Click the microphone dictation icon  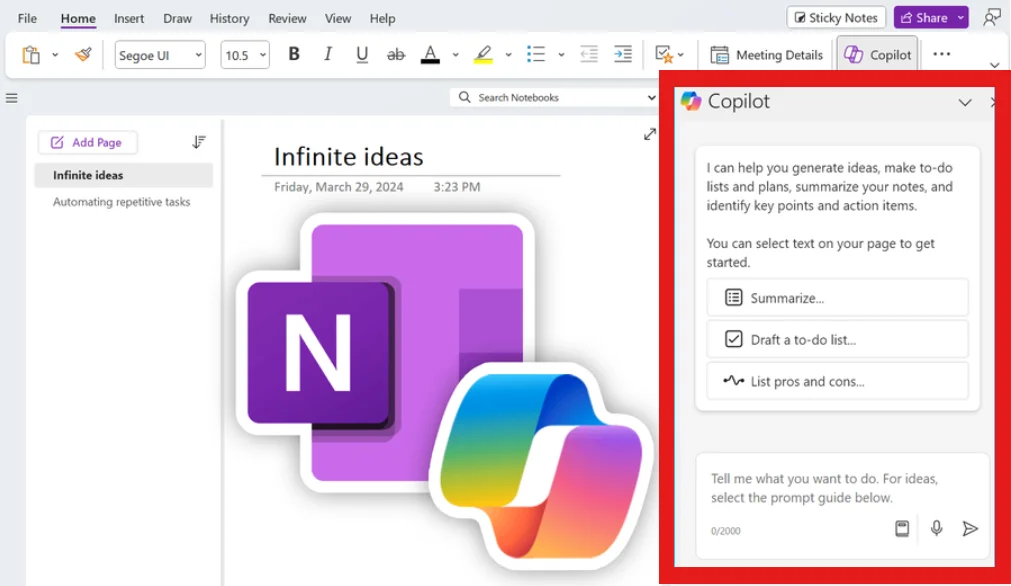point(936,529)
